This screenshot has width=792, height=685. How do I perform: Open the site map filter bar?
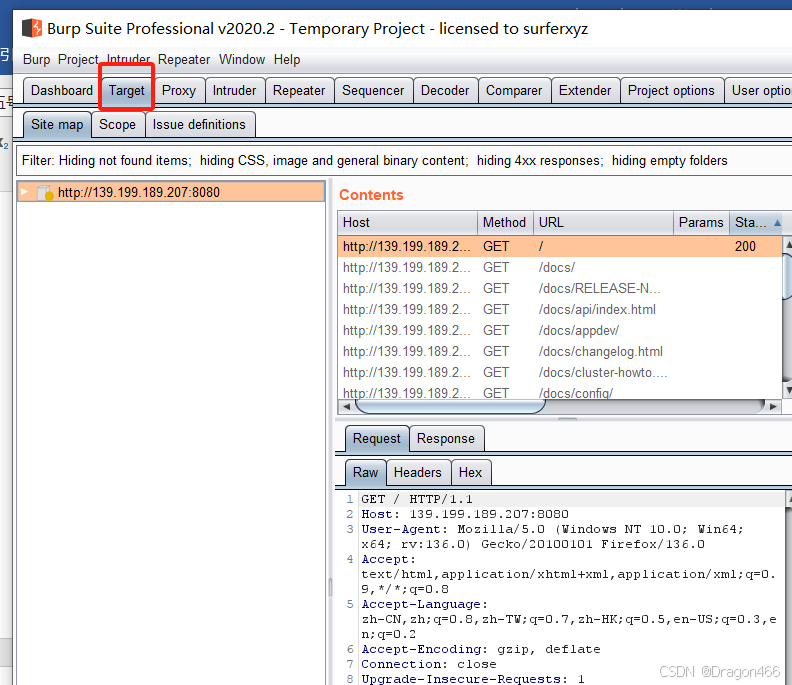(x=403, y=161)
